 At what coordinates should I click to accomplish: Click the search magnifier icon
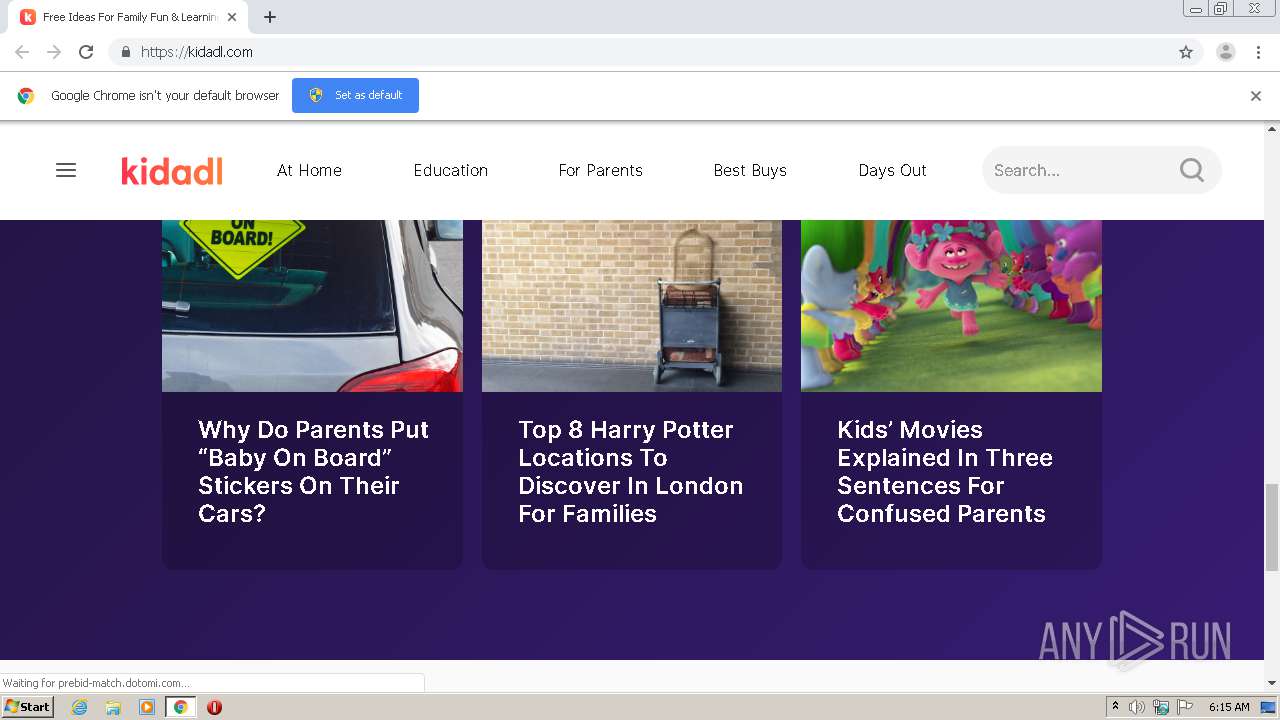(x=1191, y=170)
